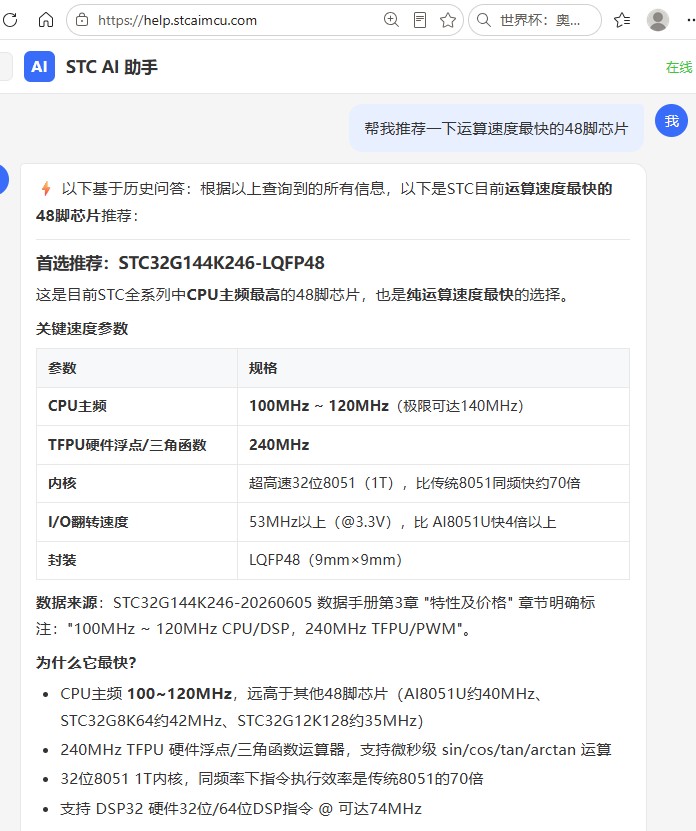This screenshot has width=696, height=831.
Task: Click the zoom magnifier icon in address bar
Action: point(391,20)
